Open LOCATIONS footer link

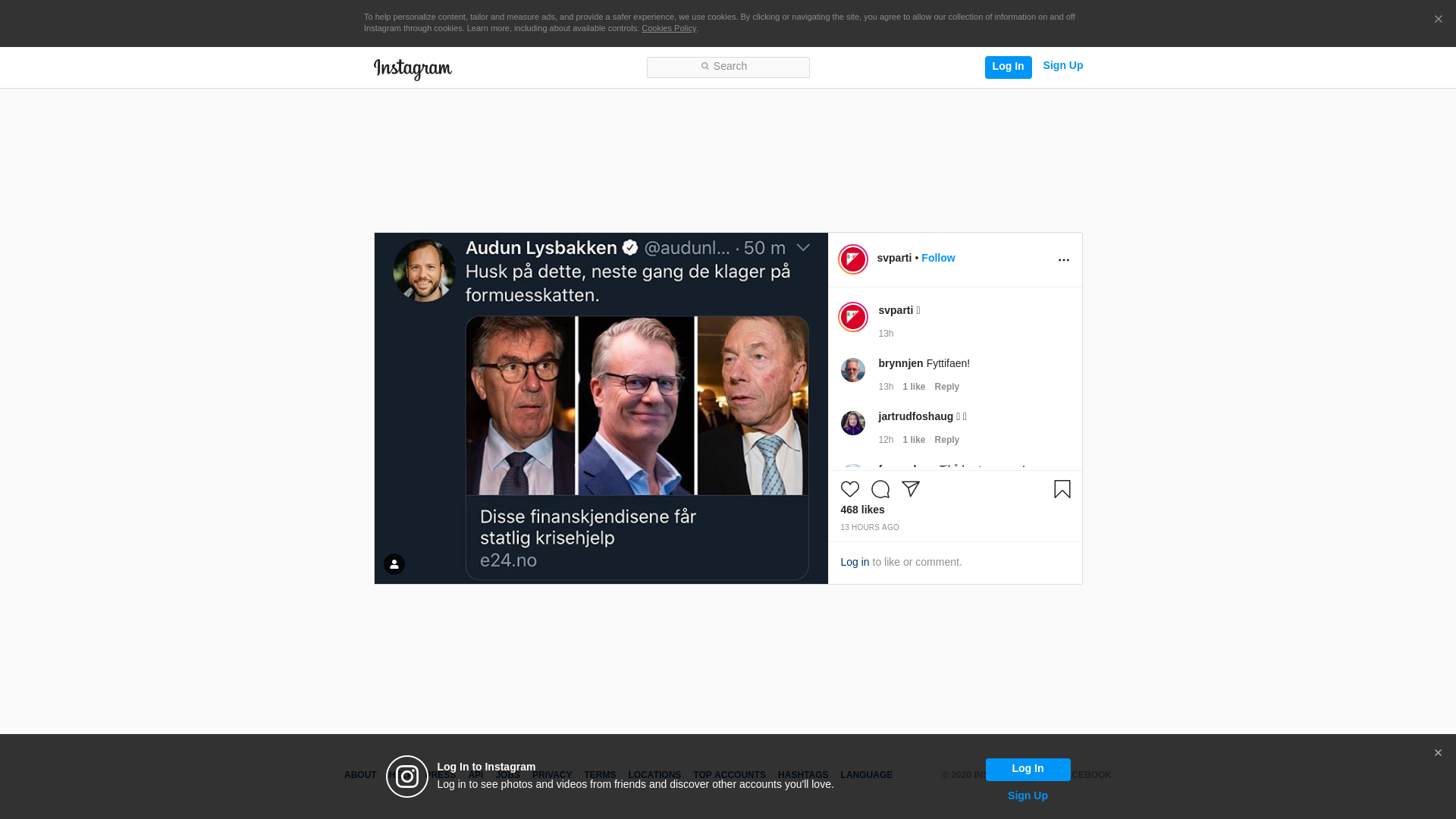(654, 775)
